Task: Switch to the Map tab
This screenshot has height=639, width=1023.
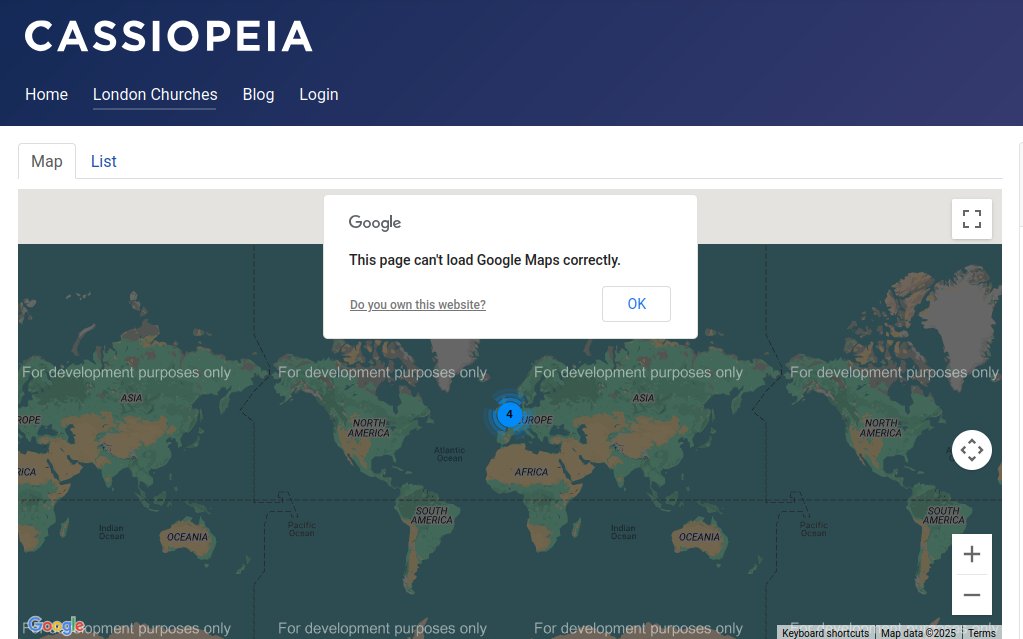Action: (x=47, y=161)
